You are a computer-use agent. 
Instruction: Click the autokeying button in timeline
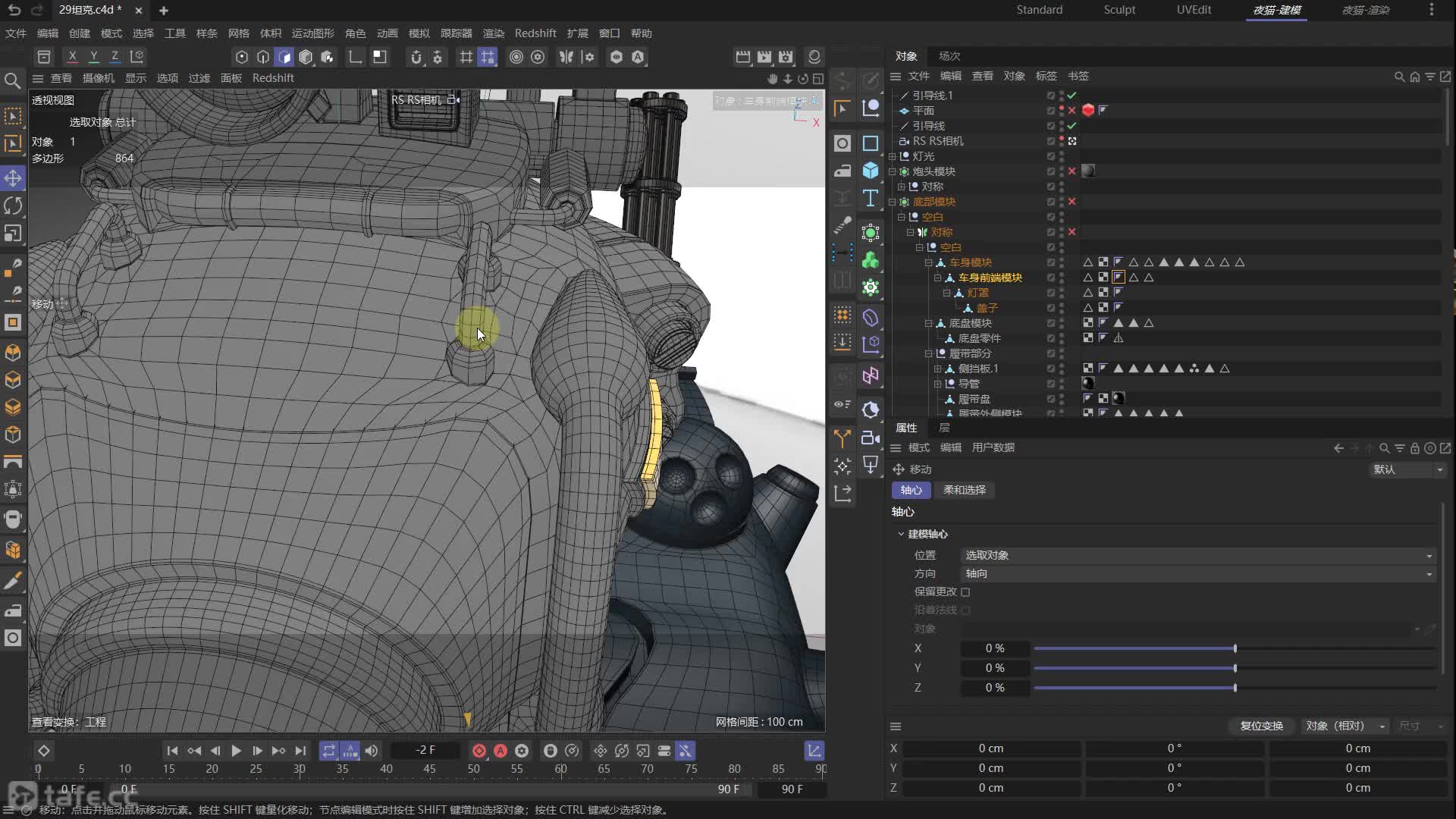click(500, 751)
